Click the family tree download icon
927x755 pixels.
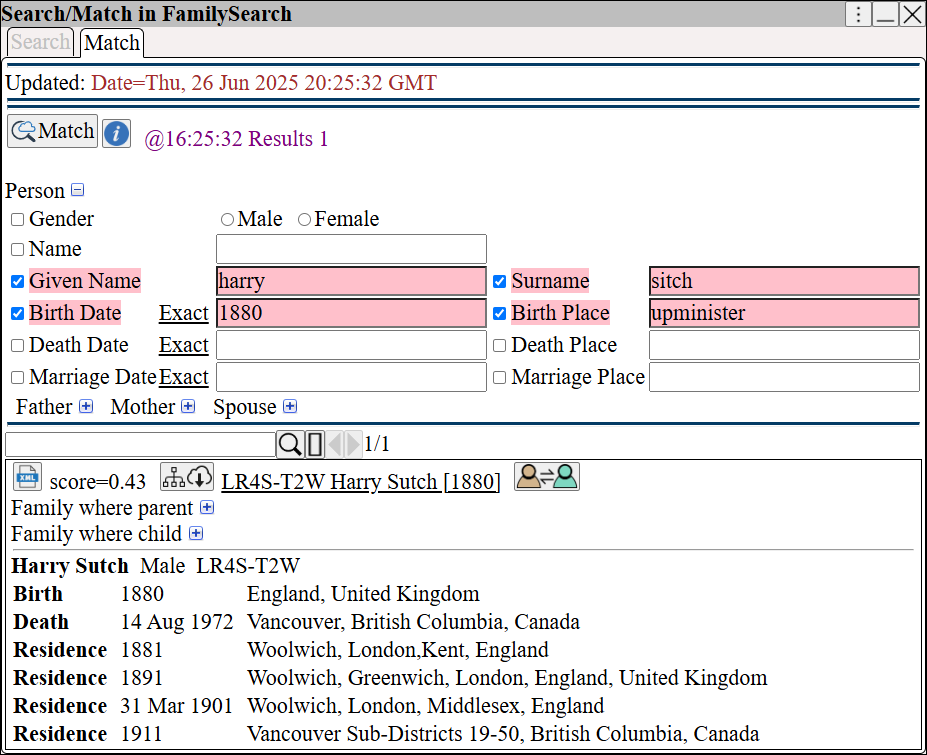[187, 477]
